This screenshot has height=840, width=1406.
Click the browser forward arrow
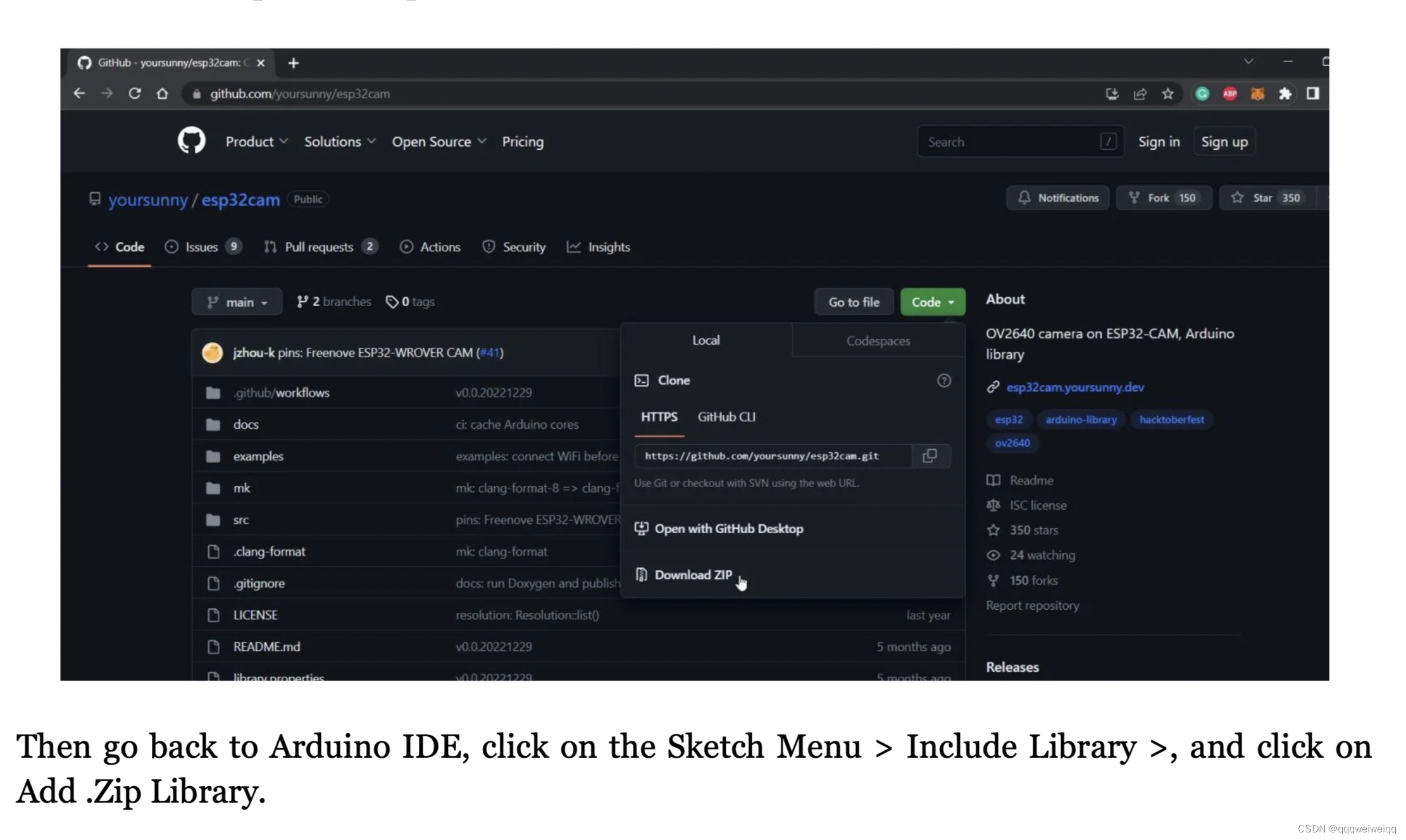coord(107,94)
